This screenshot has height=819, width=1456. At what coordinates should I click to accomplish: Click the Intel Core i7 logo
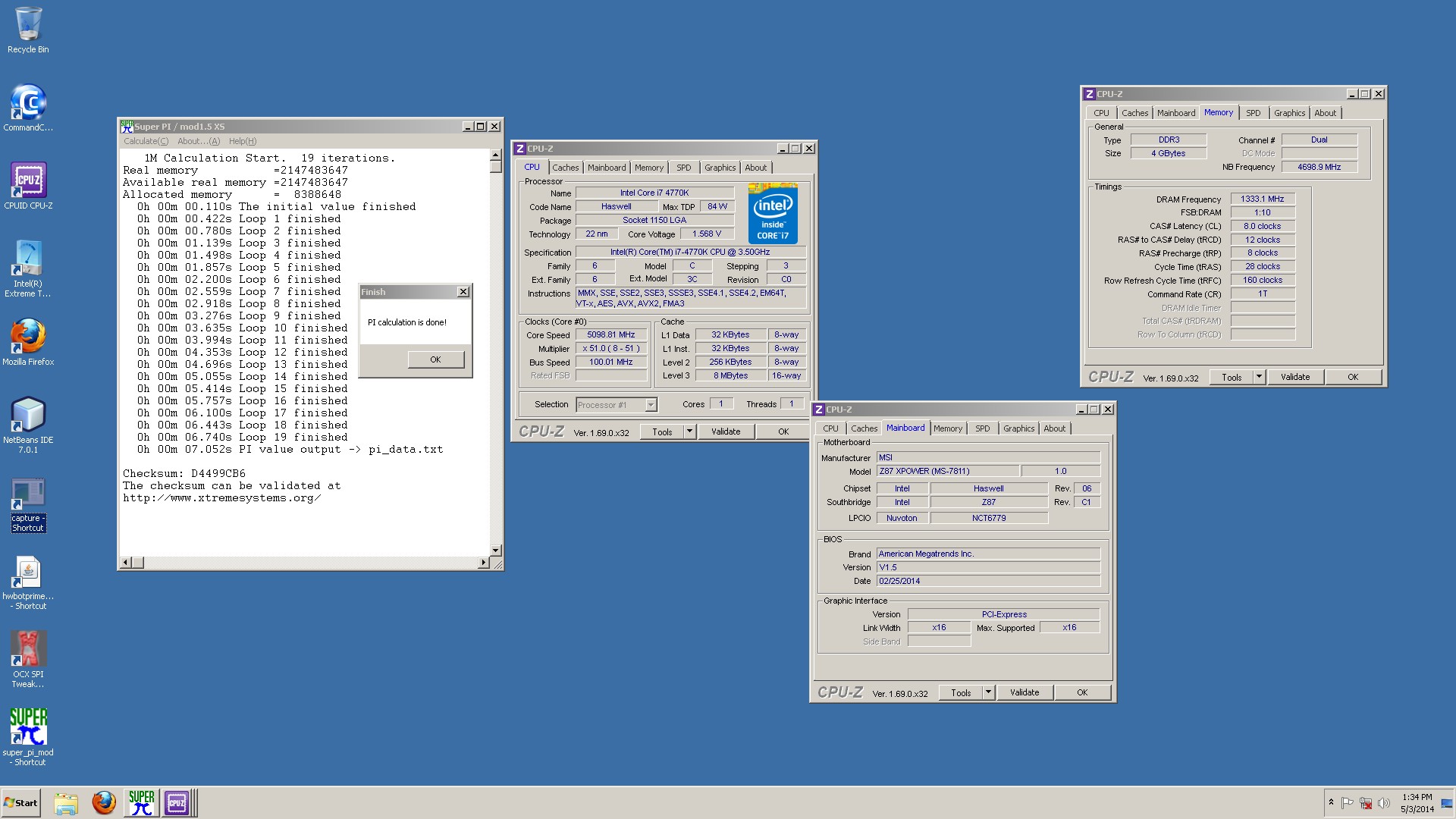[x=773, y=213]
